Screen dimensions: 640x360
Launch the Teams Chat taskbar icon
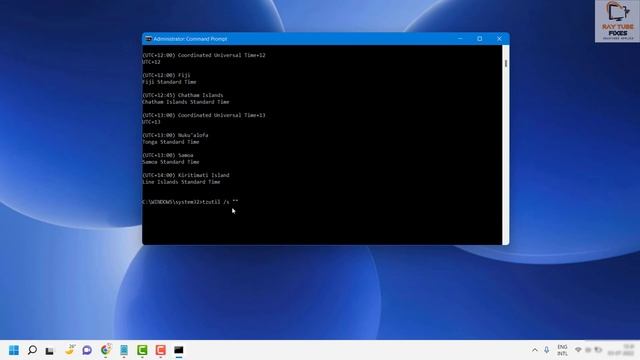(x=87, y=350)
